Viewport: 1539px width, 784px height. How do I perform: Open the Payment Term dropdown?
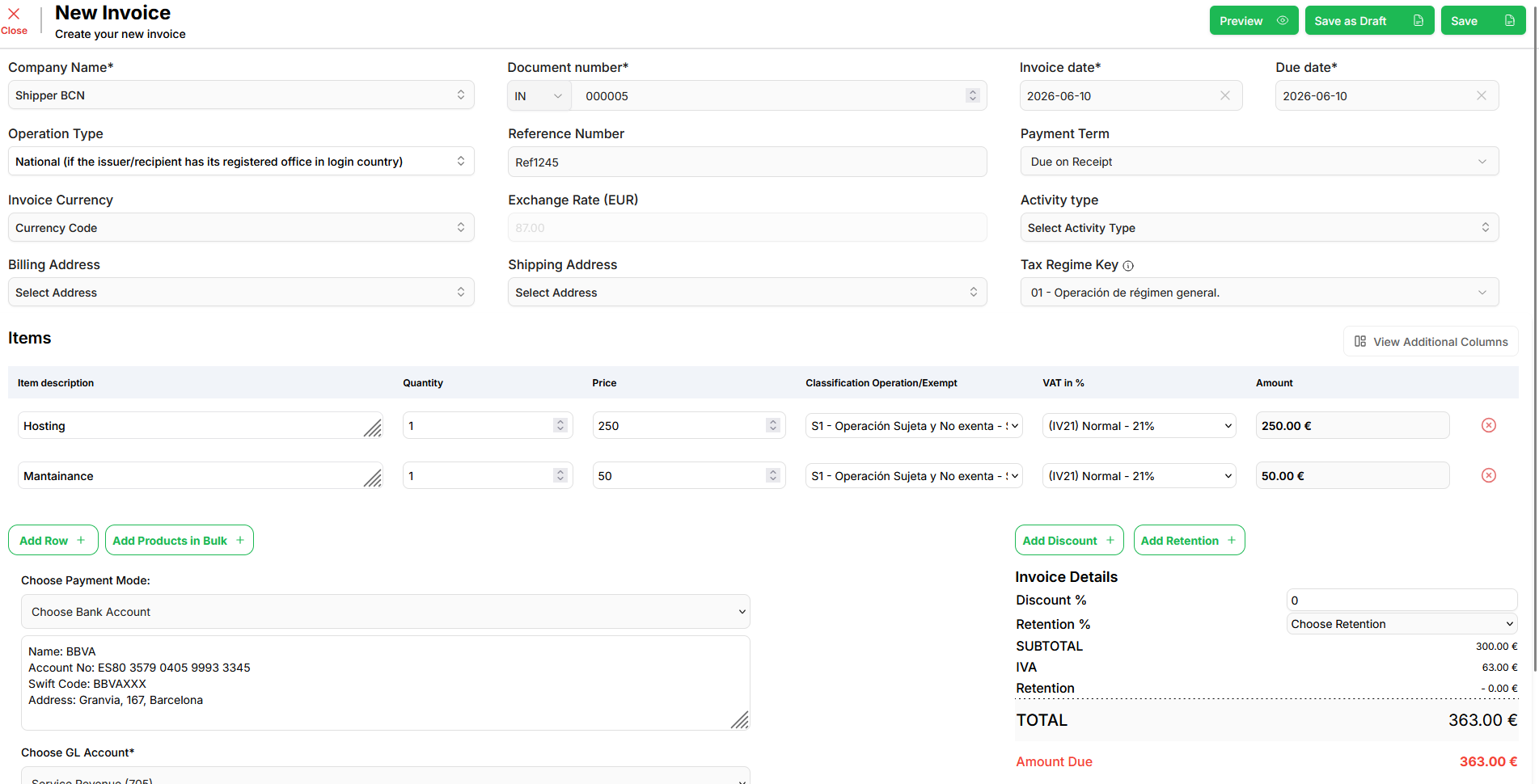(x=1259, y=162)
